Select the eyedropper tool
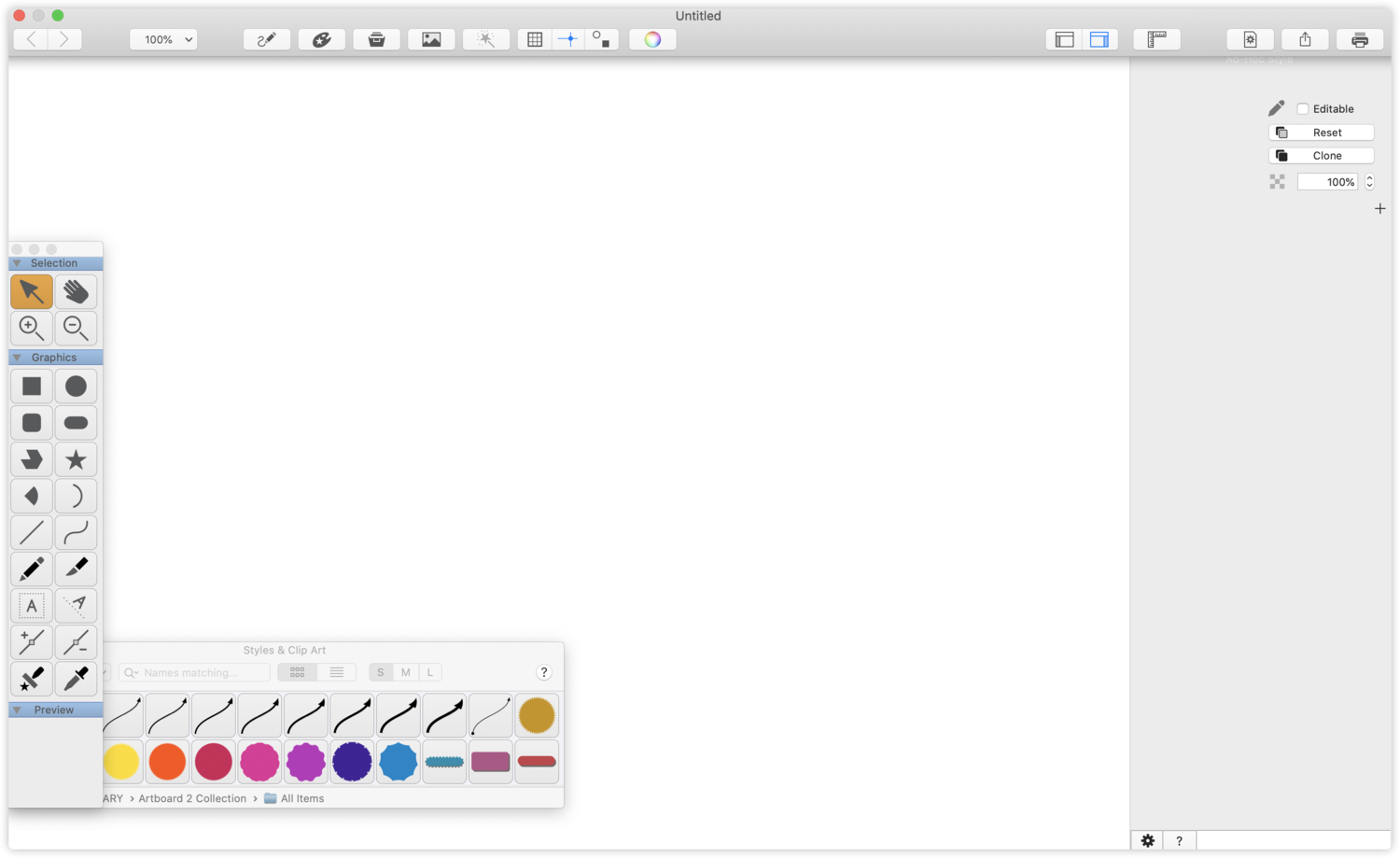 click(x=76, y=679)
